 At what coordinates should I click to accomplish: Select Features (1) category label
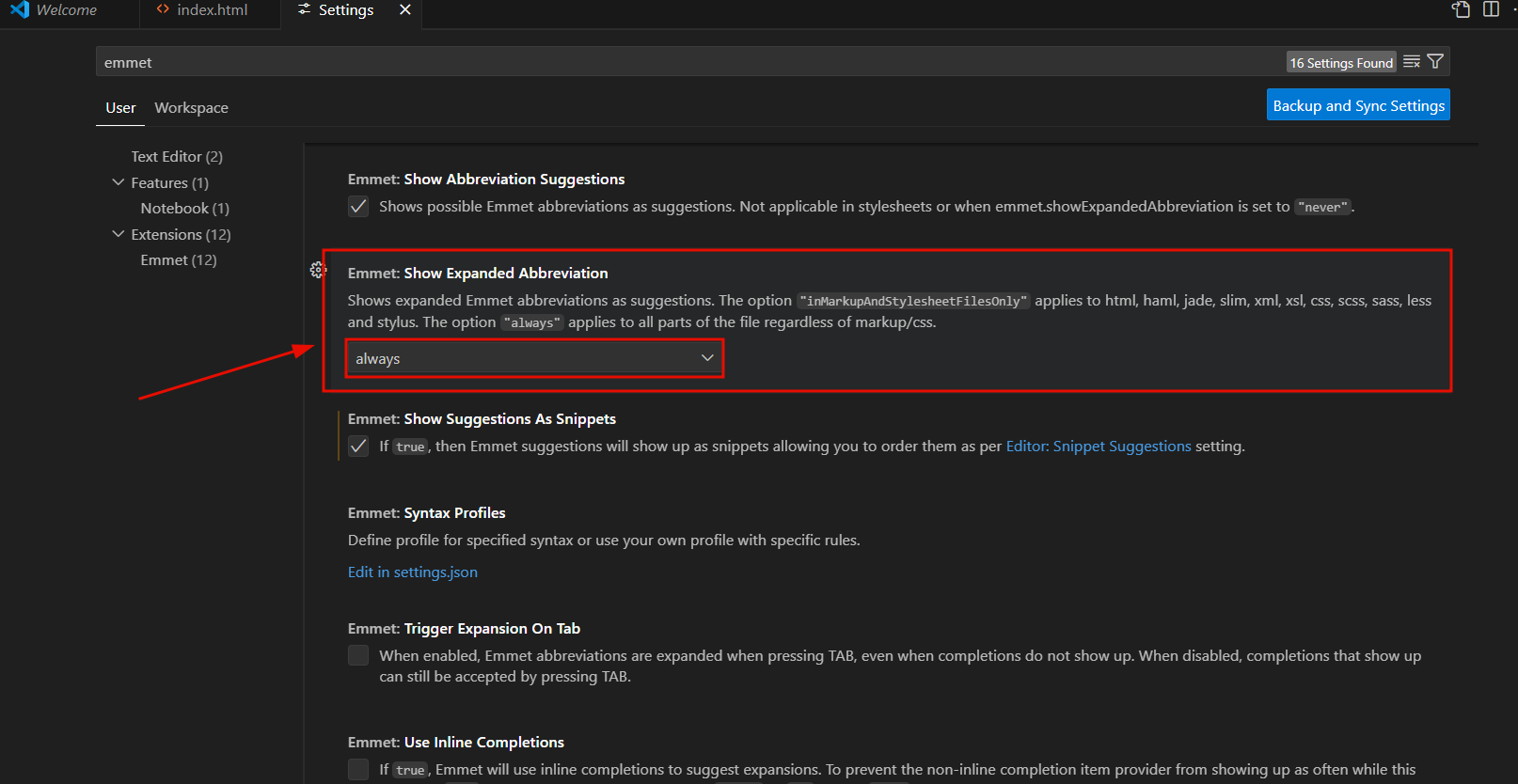(170, 182)
